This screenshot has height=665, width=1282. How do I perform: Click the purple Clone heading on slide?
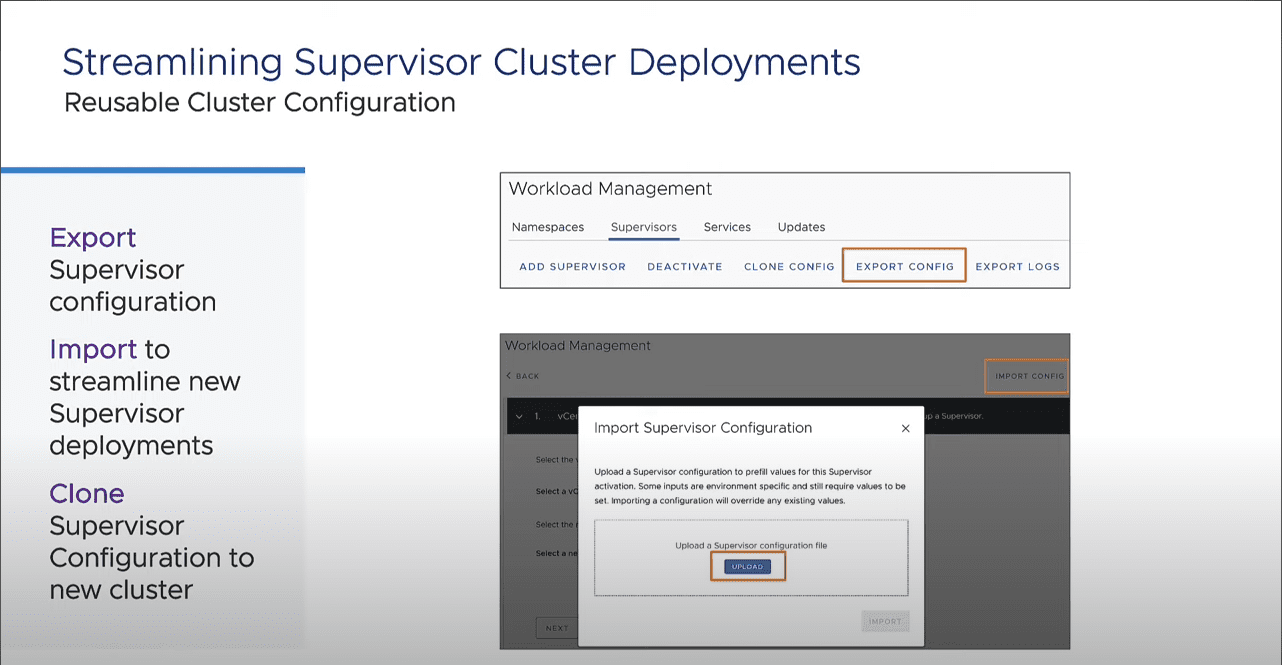tap(87, 494)
